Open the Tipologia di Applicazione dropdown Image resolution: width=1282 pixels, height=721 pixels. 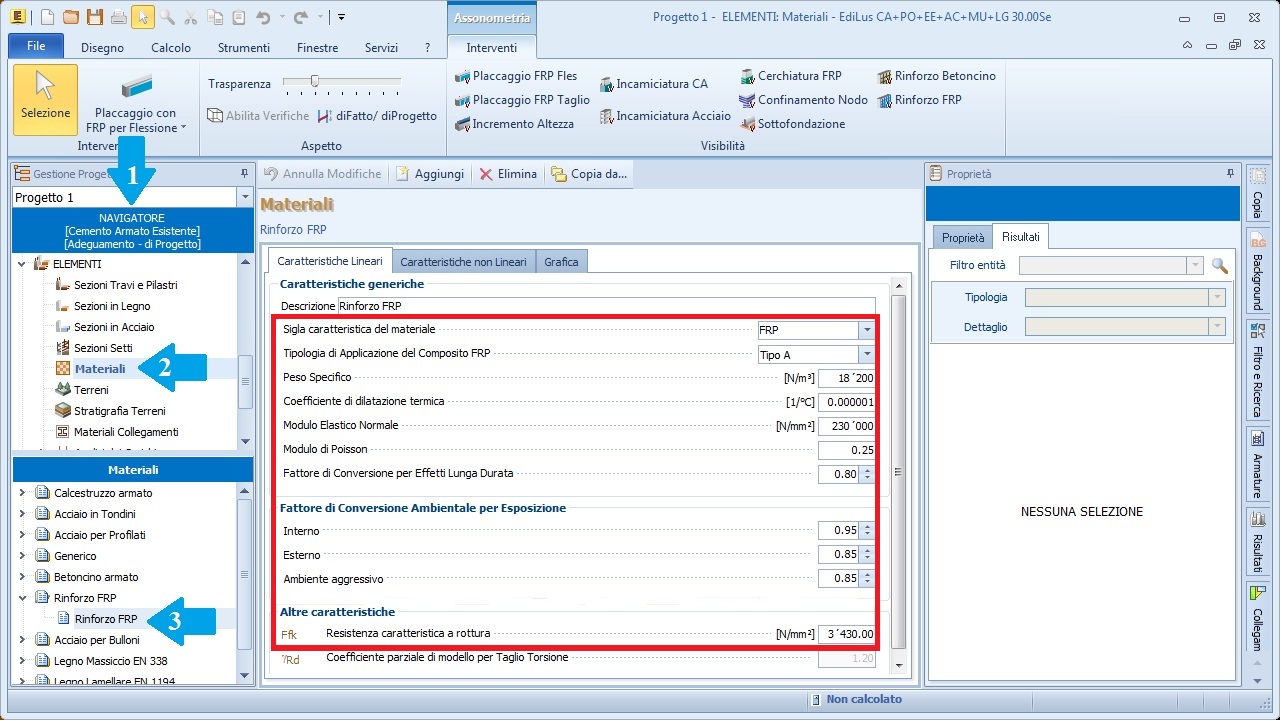(866, 355)
